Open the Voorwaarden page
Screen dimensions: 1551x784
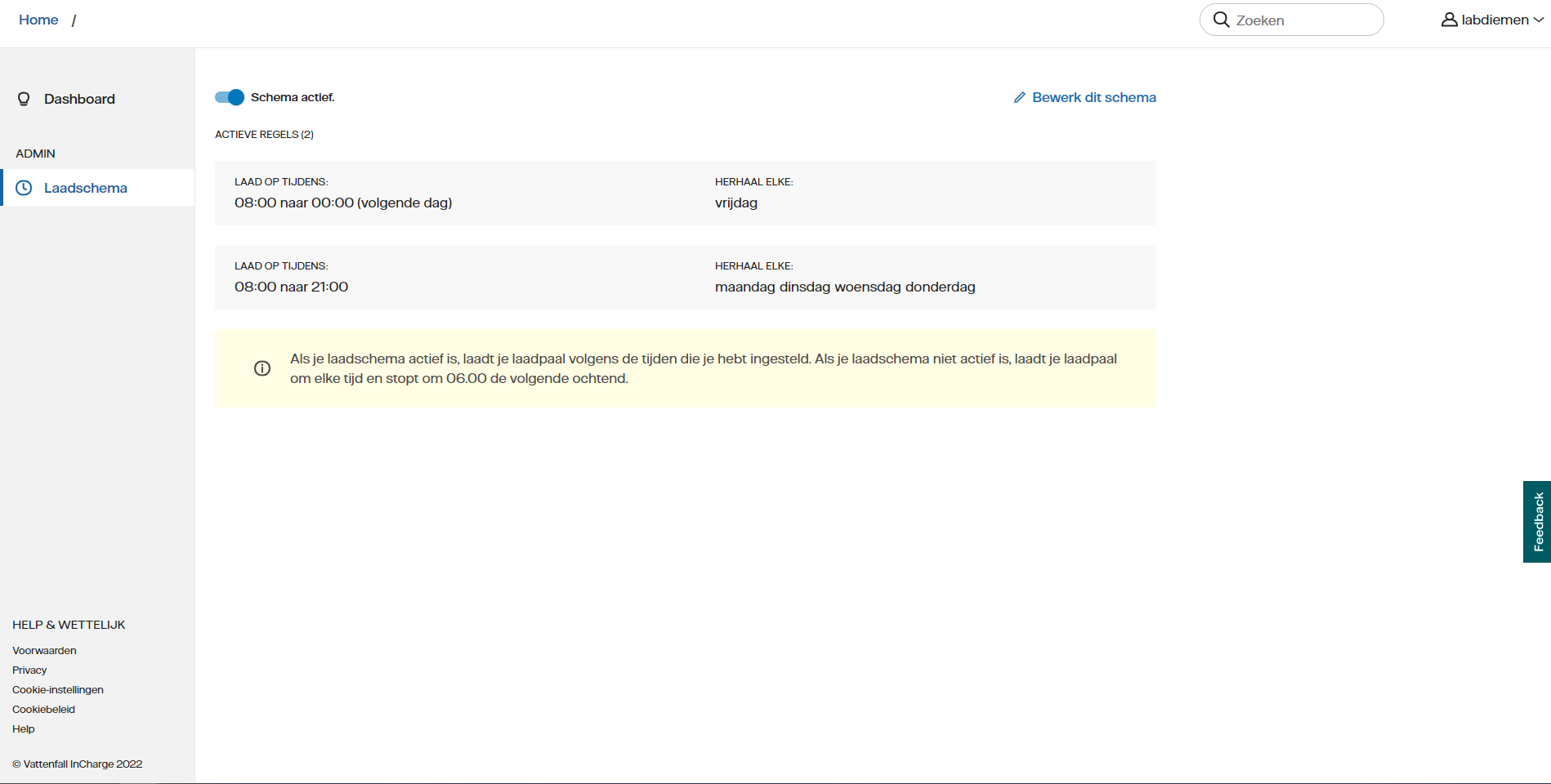tap(44, 650)
